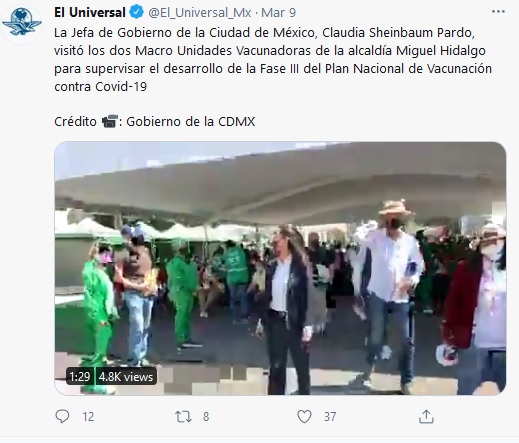This screenshot has height=443, width=519.
Task: Click the like count 37
Action: tap(330, 417)
